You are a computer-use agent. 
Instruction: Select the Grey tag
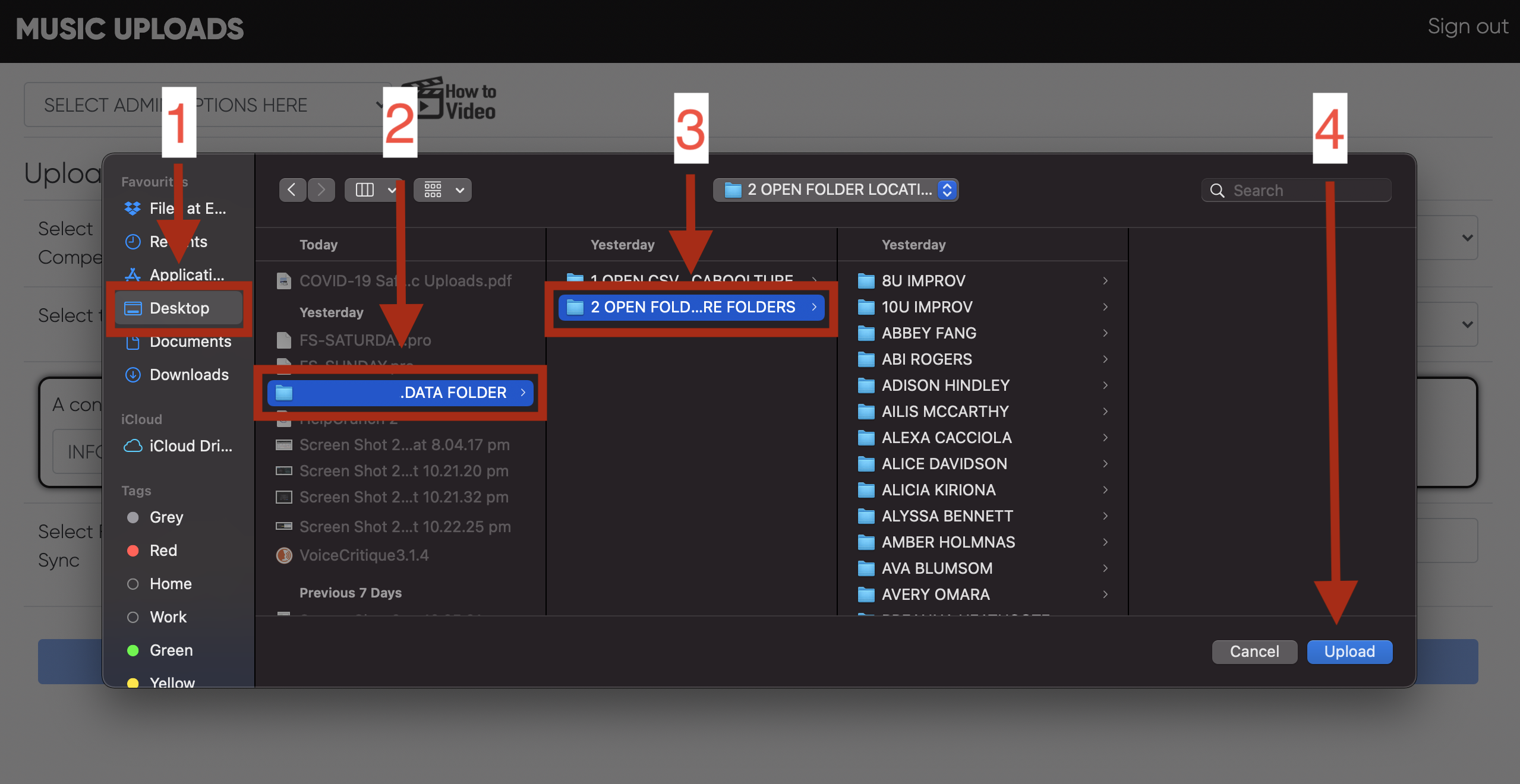coord(166,517)
